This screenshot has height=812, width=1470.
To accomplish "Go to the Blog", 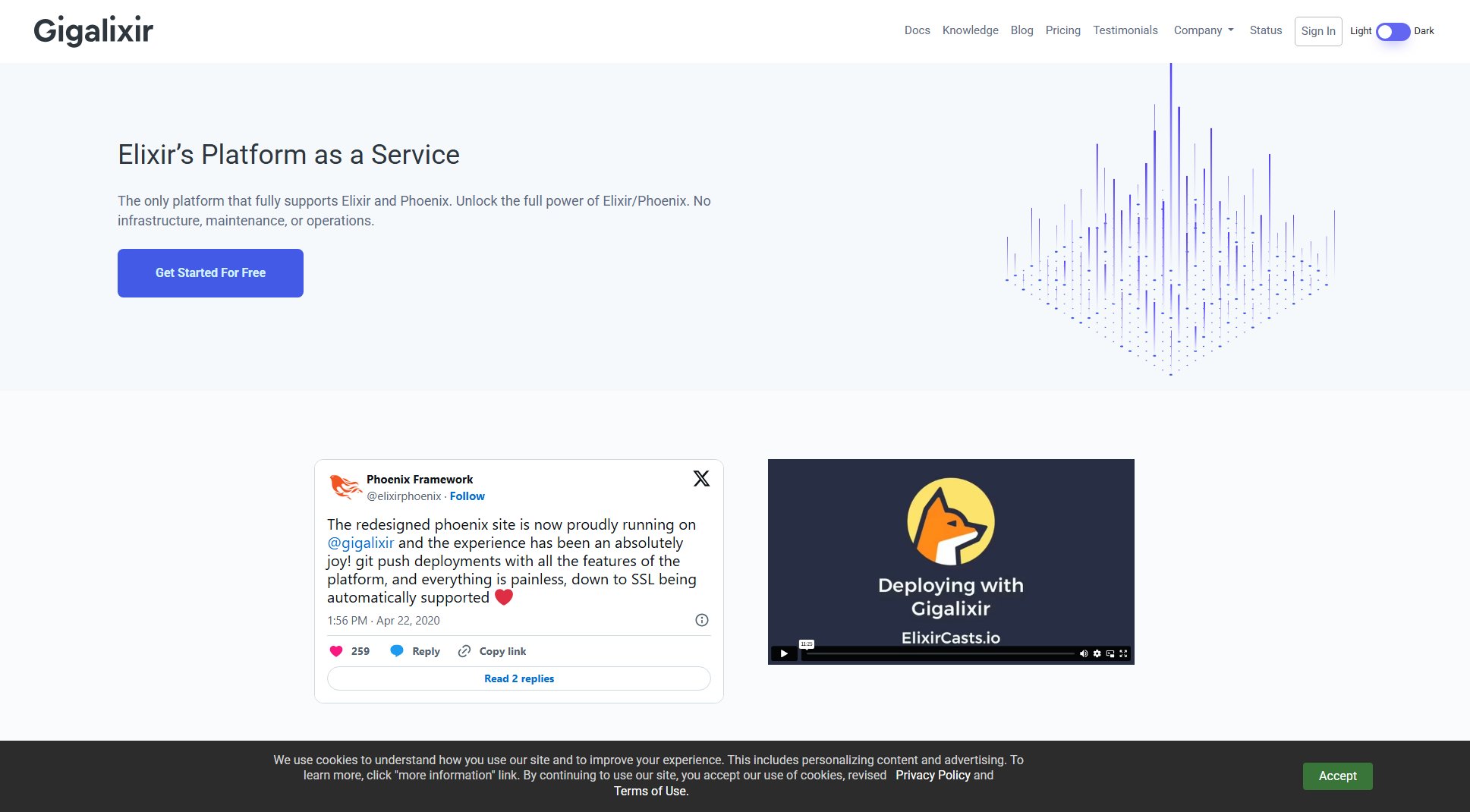I will pos(1021,30).
